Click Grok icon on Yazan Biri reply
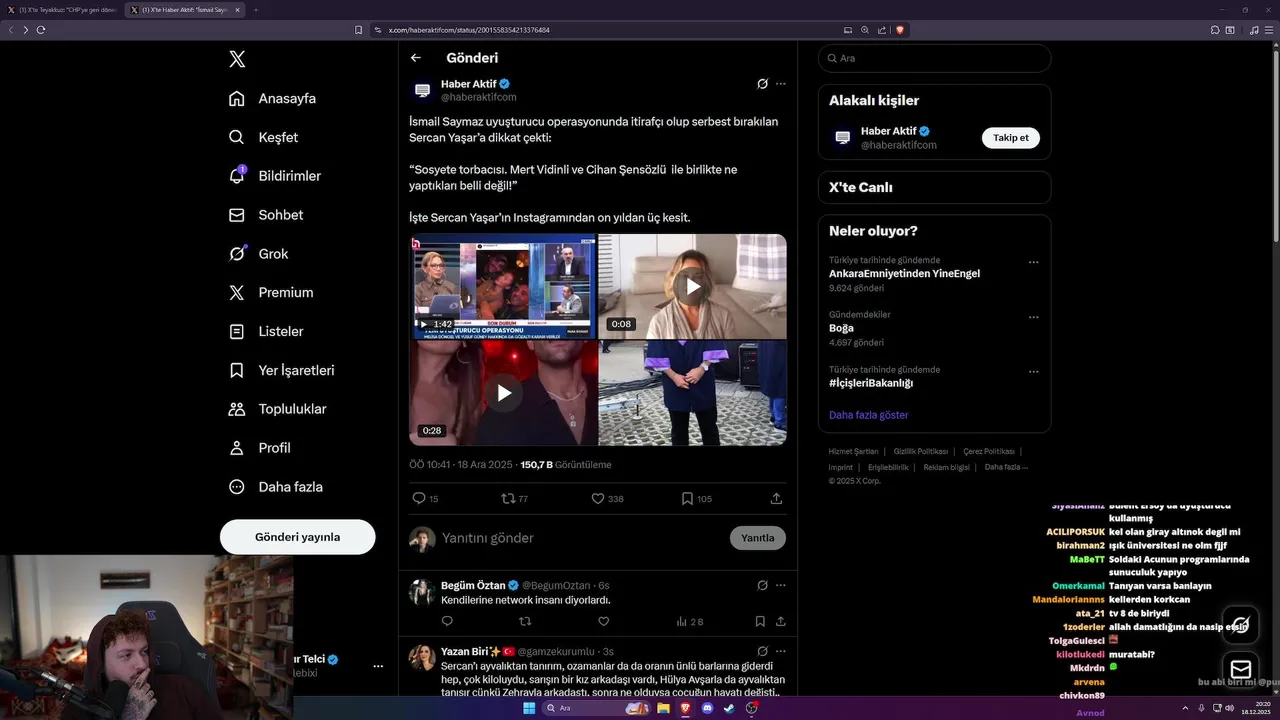This screenshot has height=720, width=1280. (x=762, y=651)
